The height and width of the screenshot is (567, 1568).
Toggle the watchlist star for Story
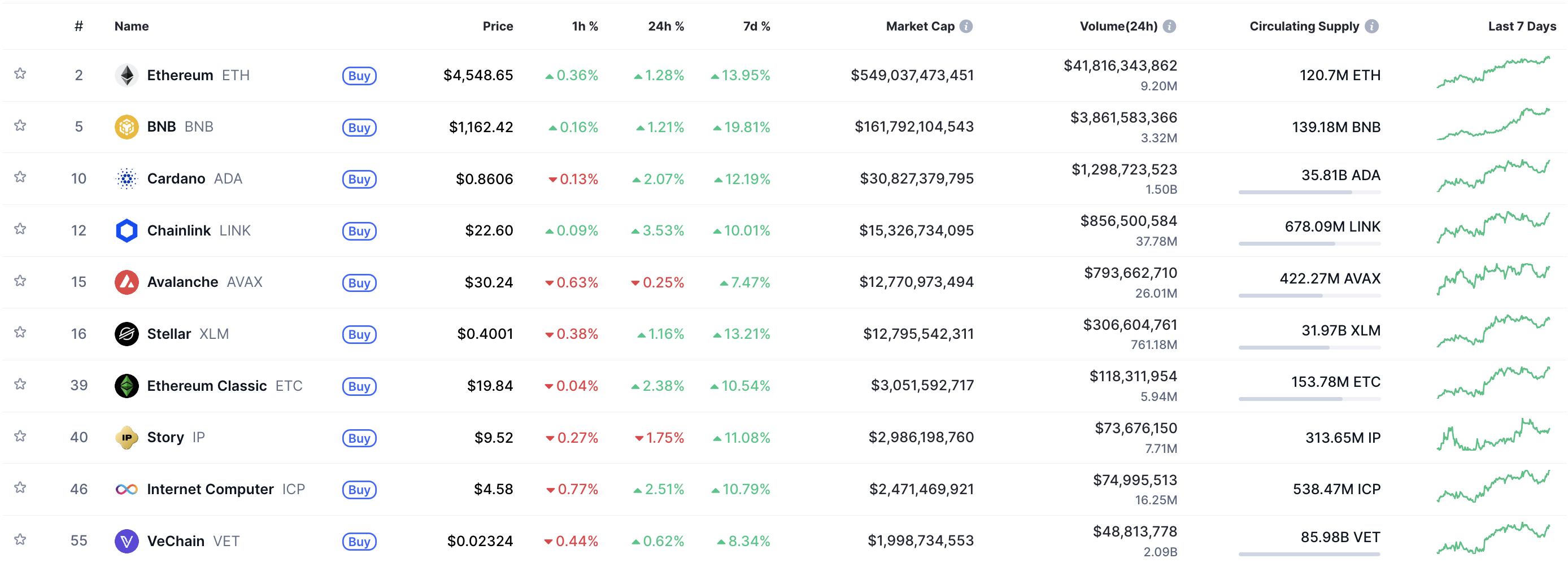pyautogui.click(x=20, y=437)
